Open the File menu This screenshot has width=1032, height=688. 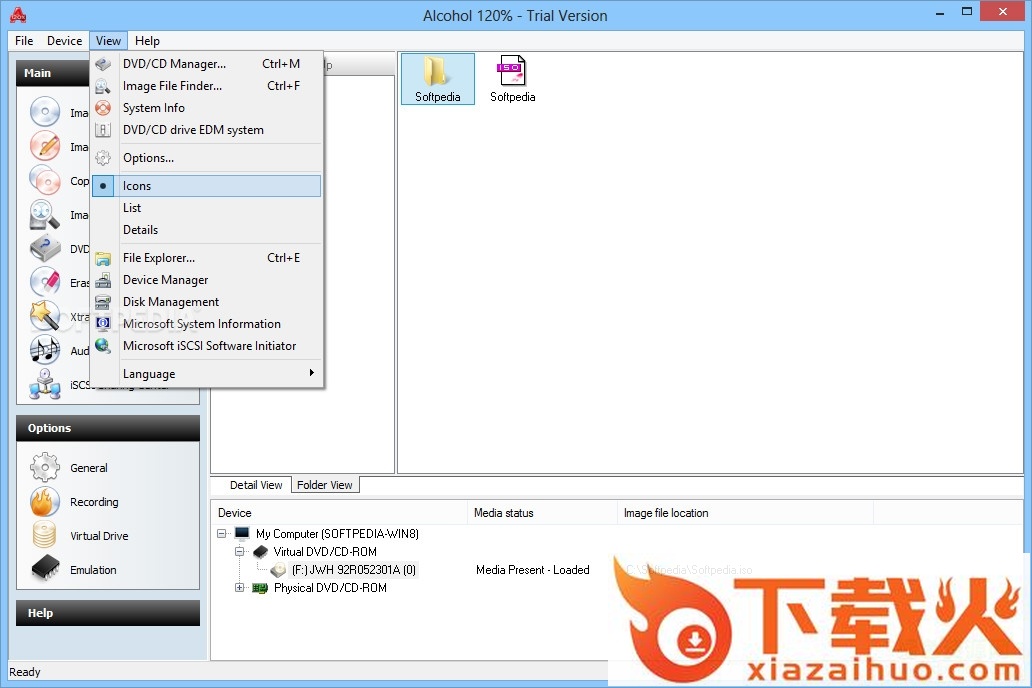[24, 41]
